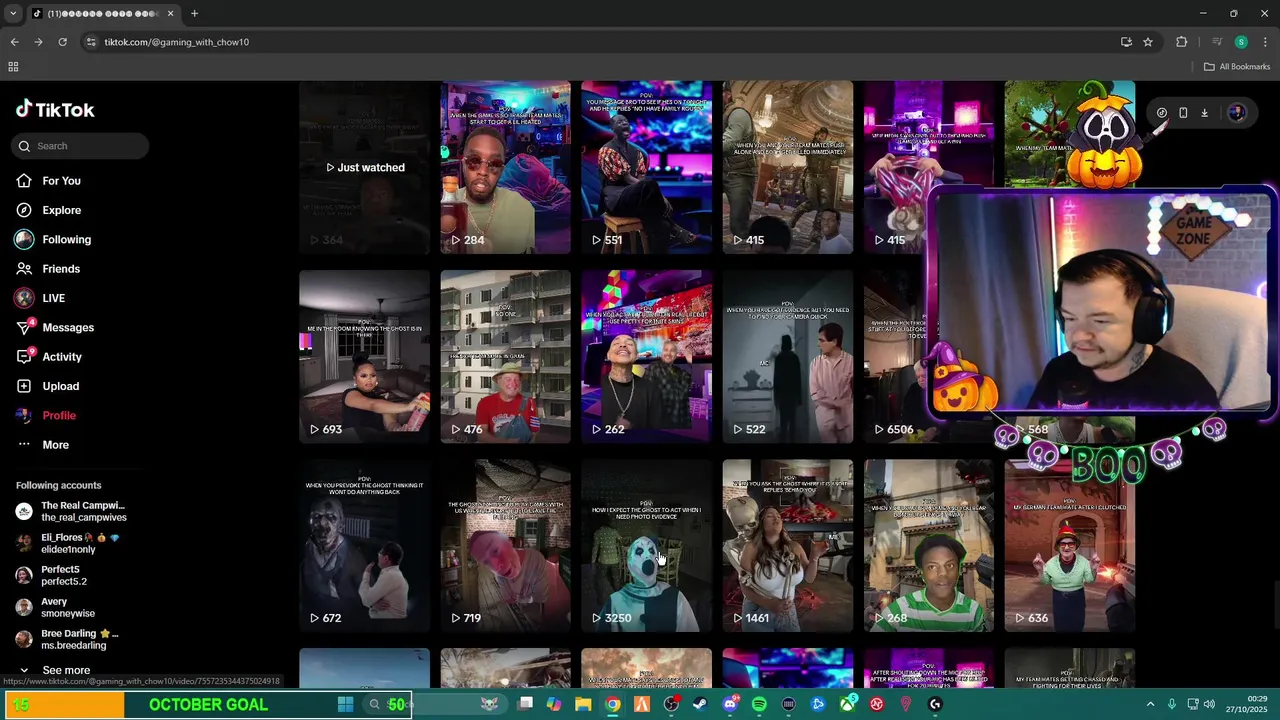Focus the TikTok search field
This screenshot has width=1280, height=720.
[80, 146]
